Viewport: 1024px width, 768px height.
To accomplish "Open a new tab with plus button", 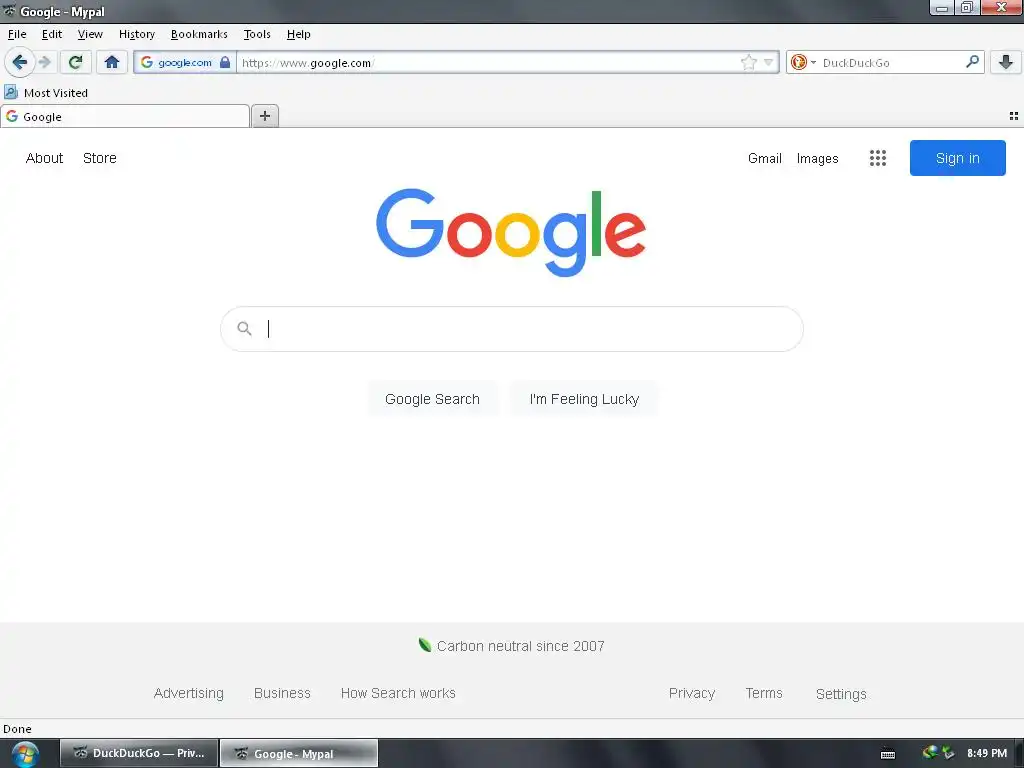I will 264,116.
